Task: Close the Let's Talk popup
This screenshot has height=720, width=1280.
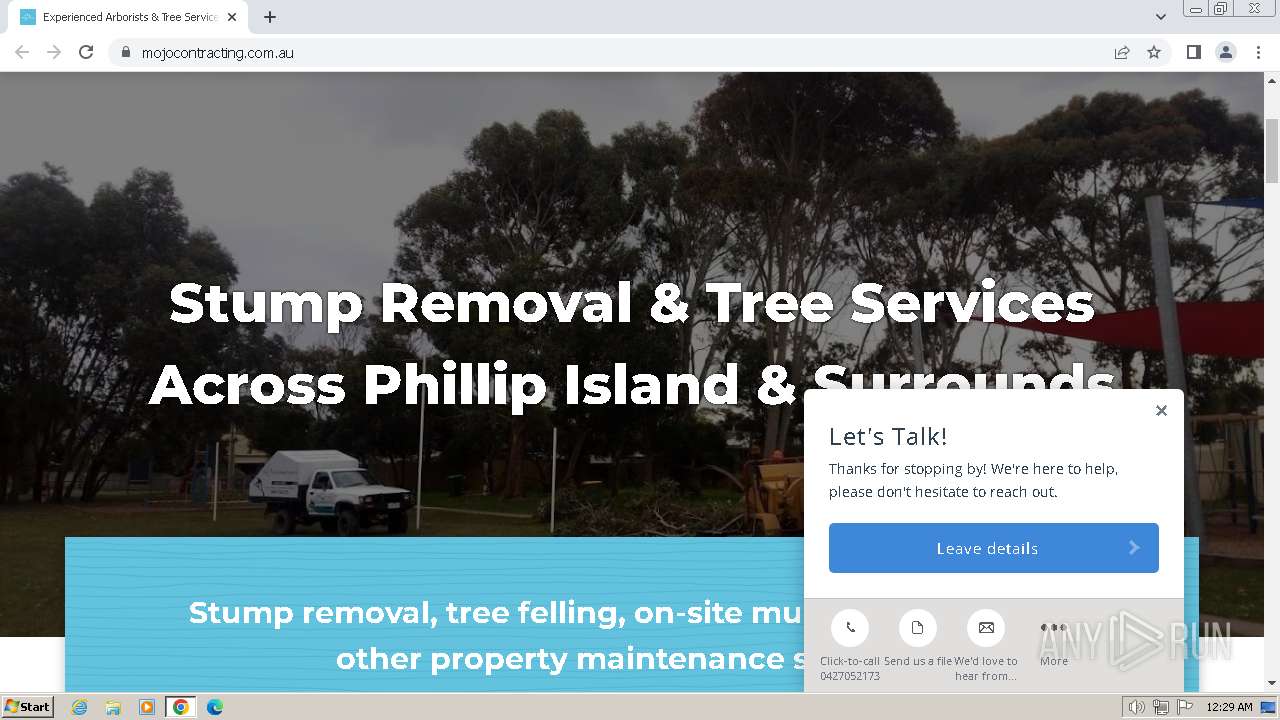Action: pos(1161,410)
